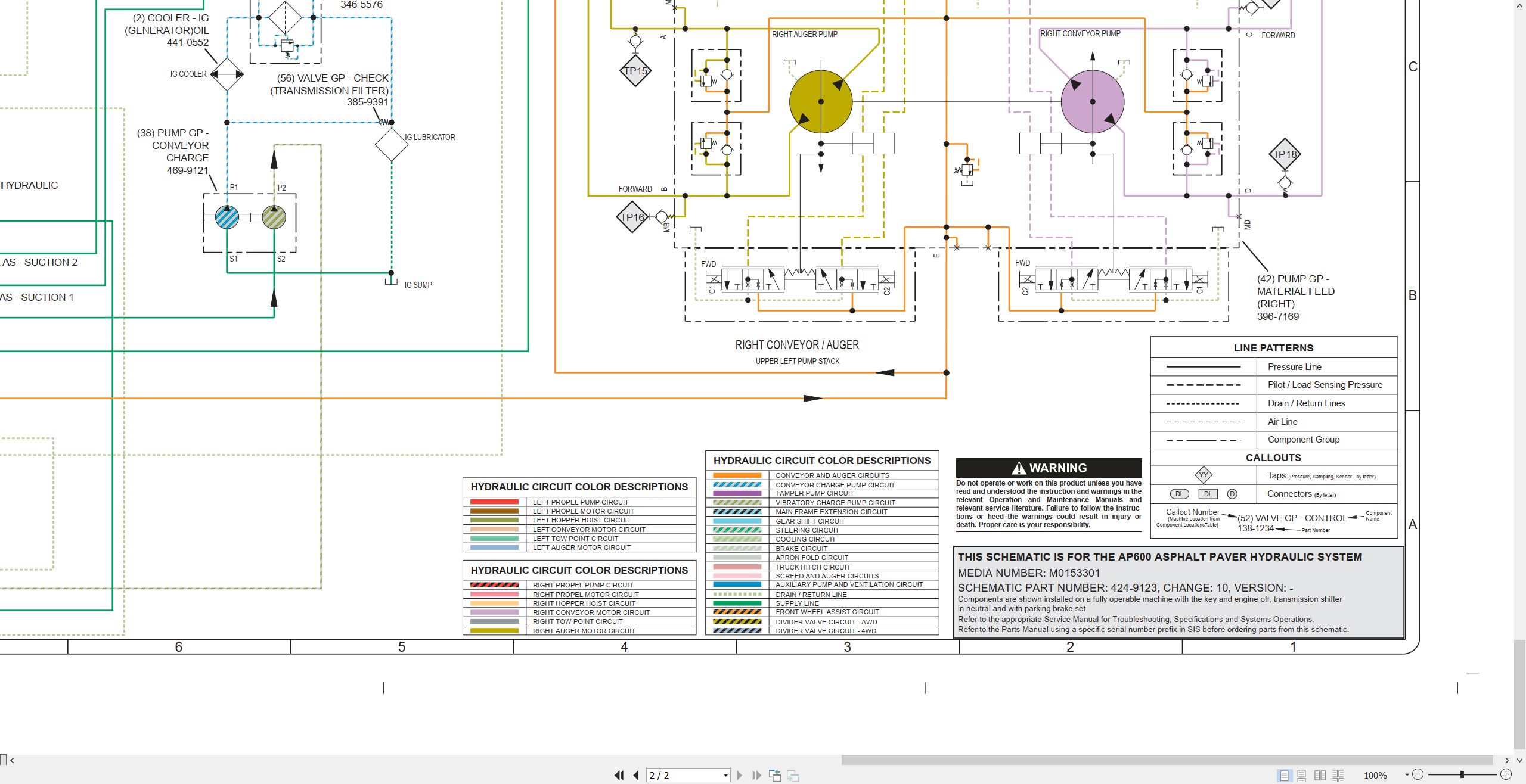The width and height of the screenshot is (1526, 784).
Task: Click the vertical scrollbar down arrow
Action: [x=1519, y=760]
